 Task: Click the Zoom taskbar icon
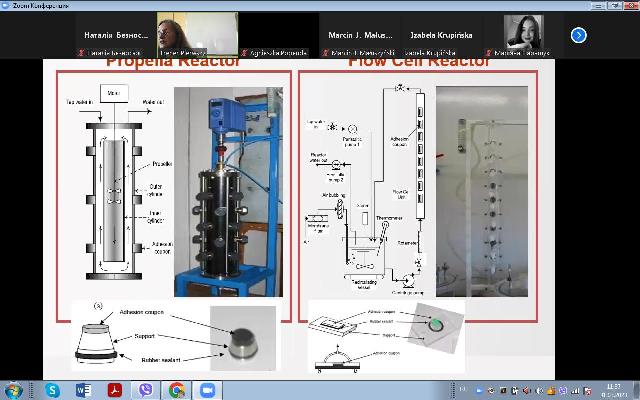click(x=208, y=390)
